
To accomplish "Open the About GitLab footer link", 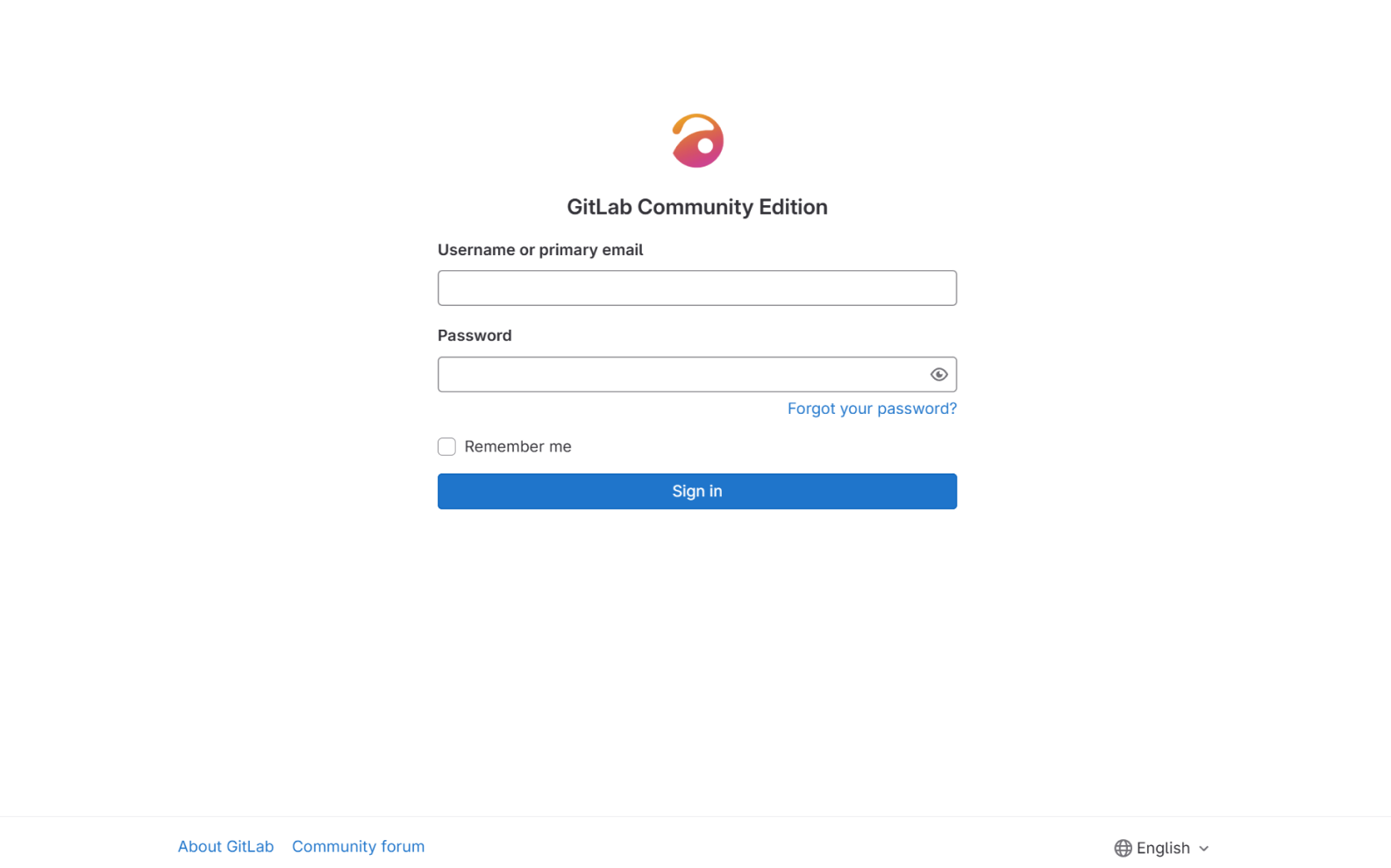I will coord(225,846).
